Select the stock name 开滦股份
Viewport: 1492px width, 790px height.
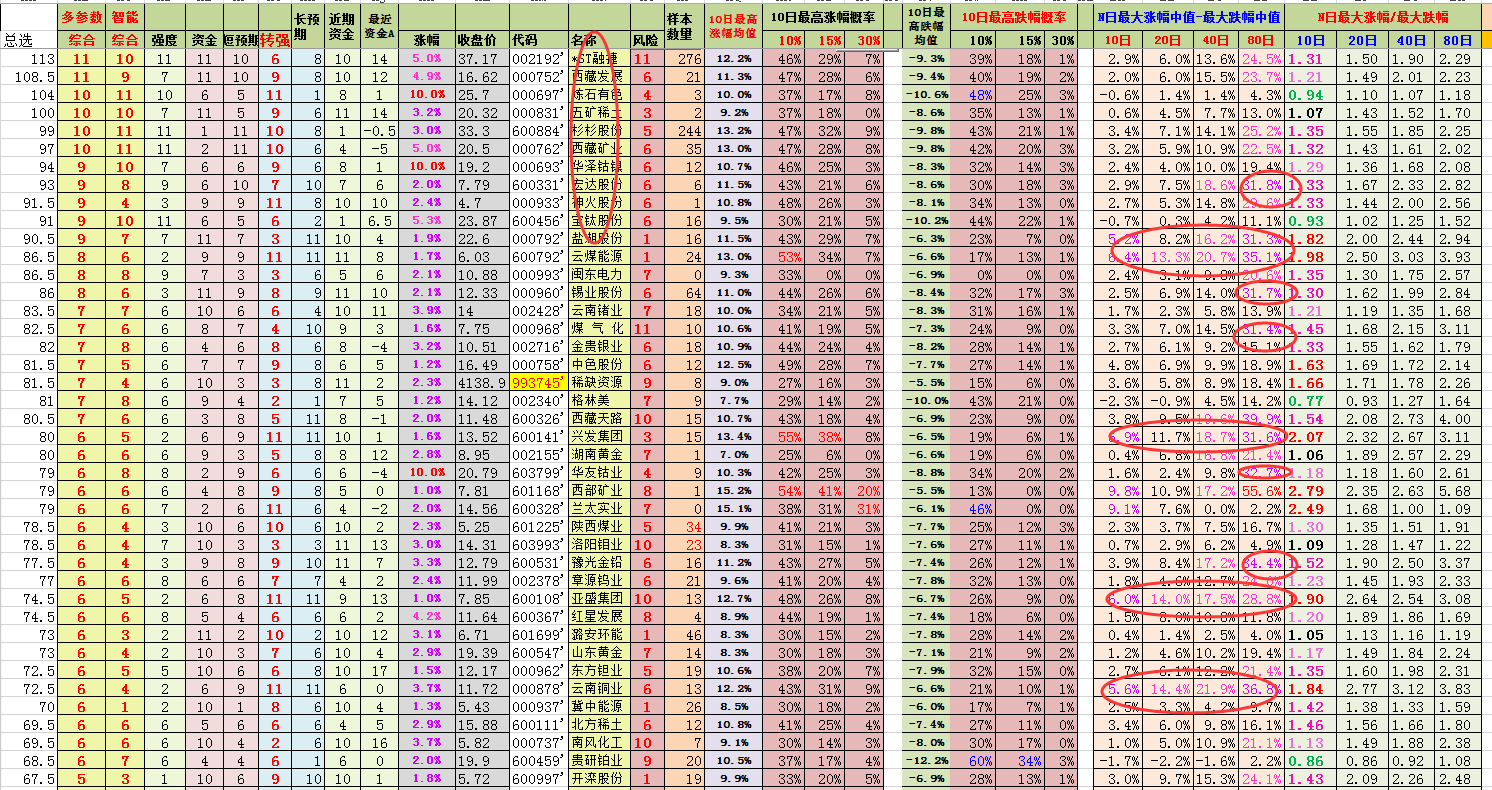coord(598,779)
